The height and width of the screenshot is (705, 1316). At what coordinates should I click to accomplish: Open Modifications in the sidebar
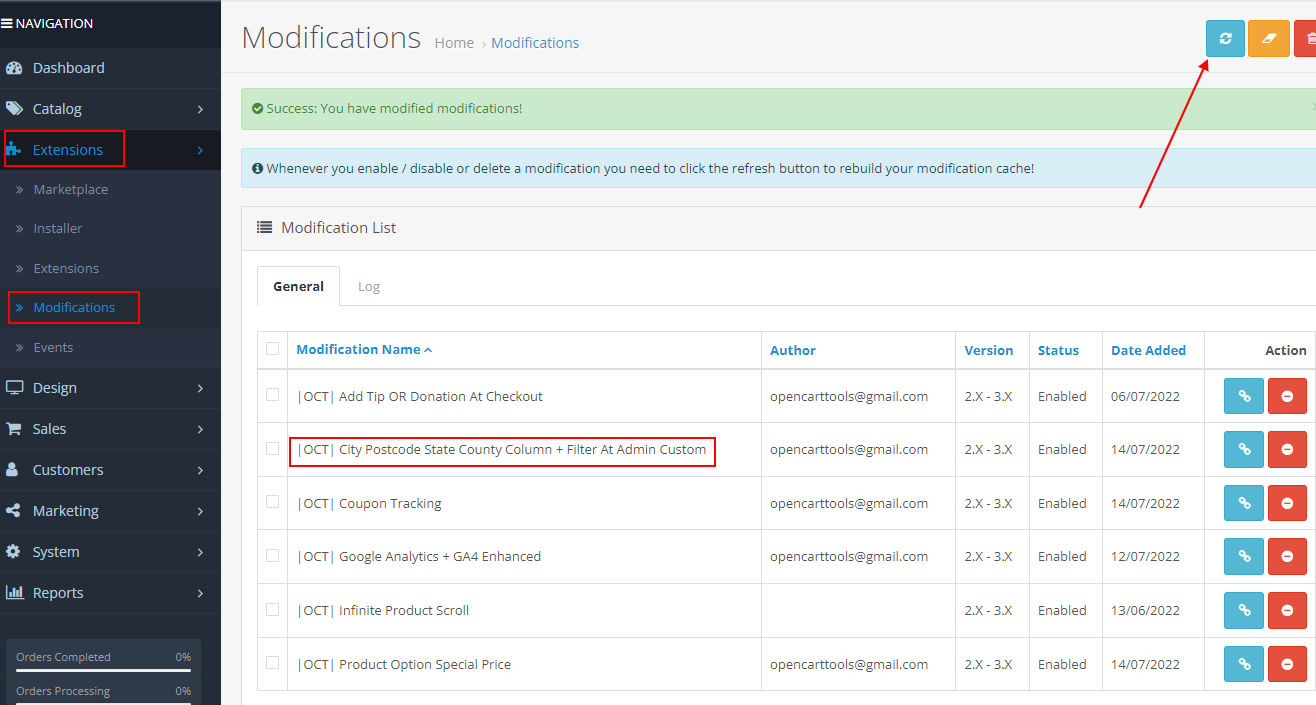point(74,307)
